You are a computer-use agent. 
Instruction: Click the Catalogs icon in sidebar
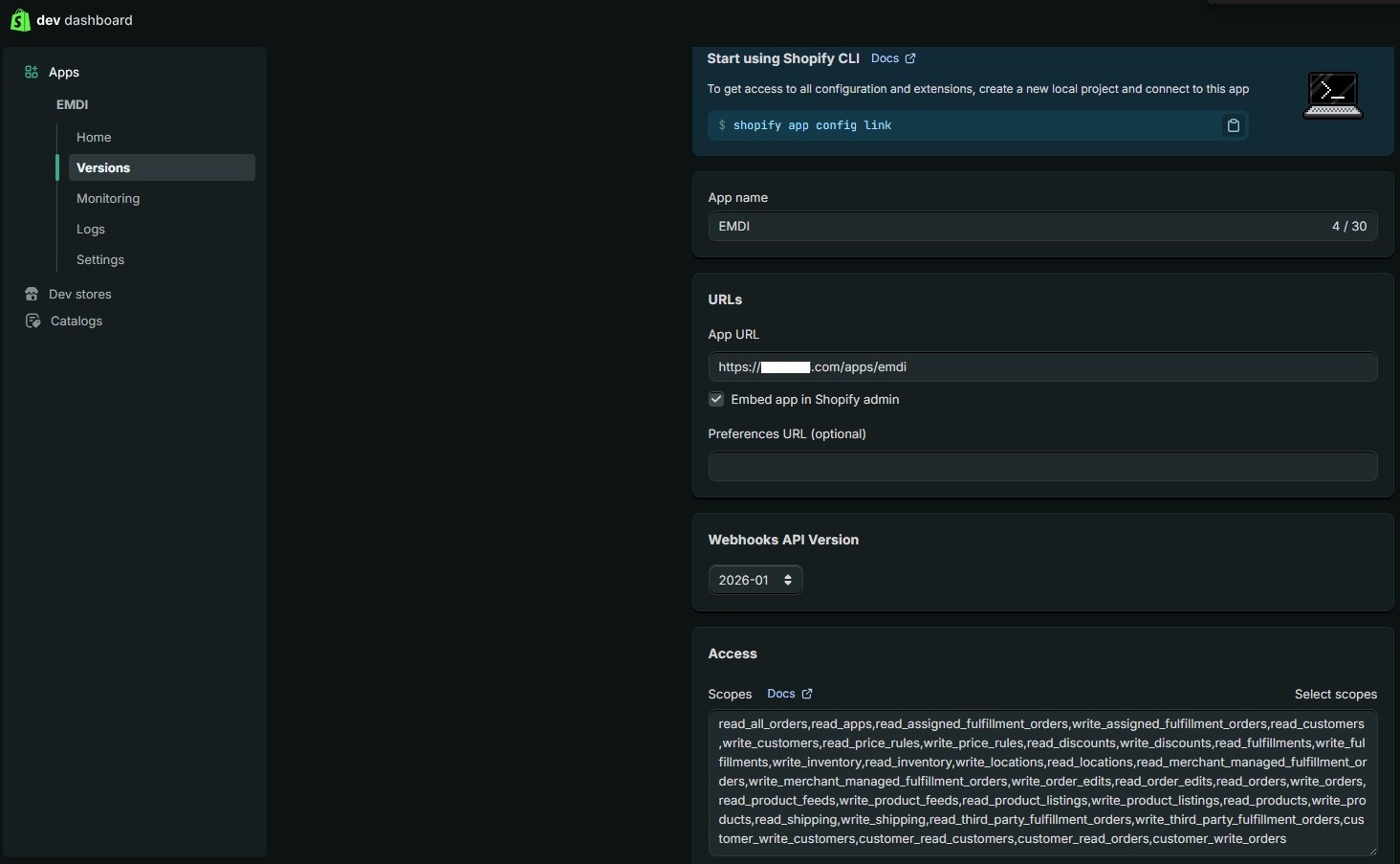(33, 321)
